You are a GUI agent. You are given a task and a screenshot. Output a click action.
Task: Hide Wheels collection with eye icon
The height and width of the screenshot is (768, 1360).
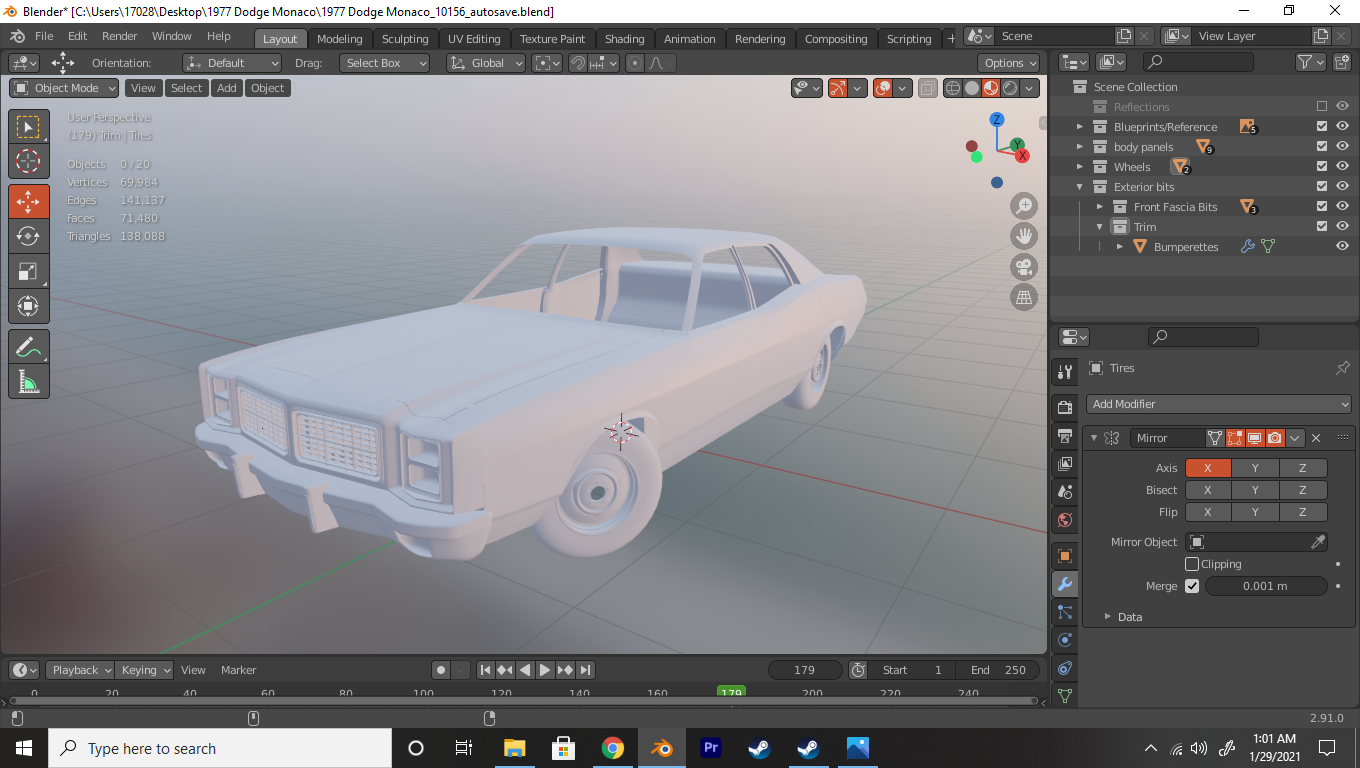(x=1342, y=167)
